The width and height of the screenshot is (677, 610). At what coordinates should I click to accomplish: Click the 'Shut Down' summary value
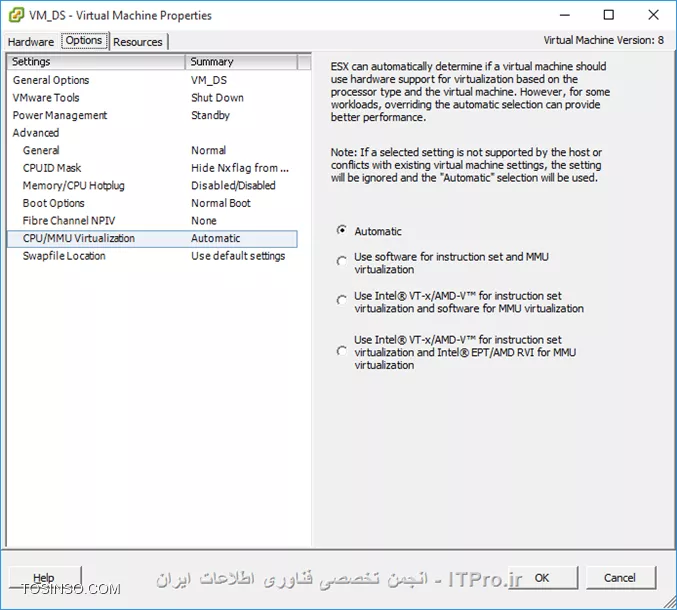click(217, 98)
